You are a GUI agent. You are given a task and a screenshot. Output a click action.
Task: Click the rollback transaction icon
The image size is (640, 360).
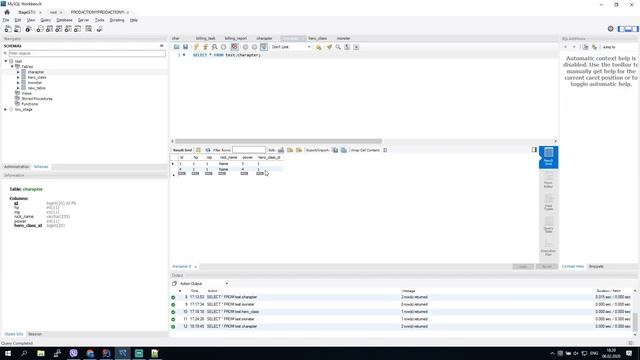pos(254,47)
